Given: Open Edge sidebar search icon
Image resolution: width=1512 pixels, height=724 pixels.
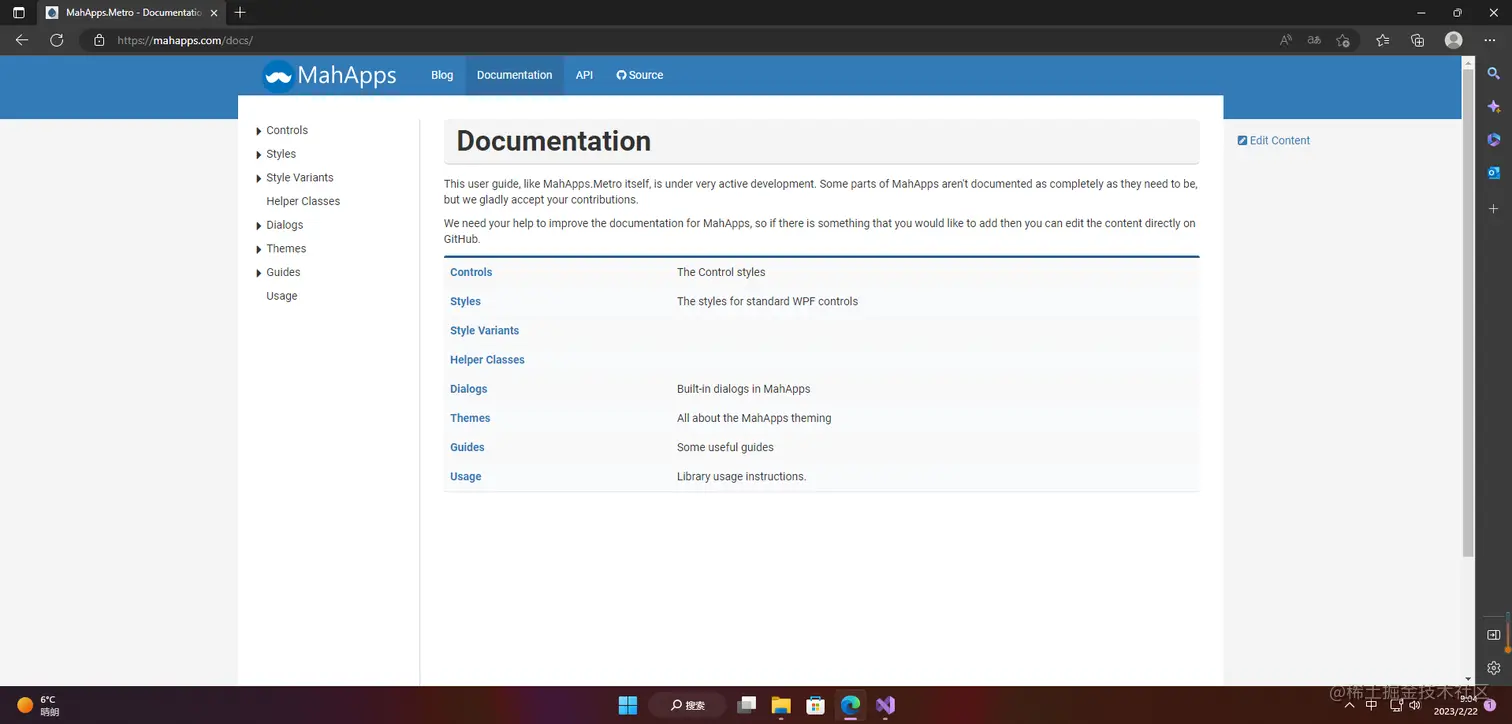Looking at the screenshot, I should [x=1493, y=74].
